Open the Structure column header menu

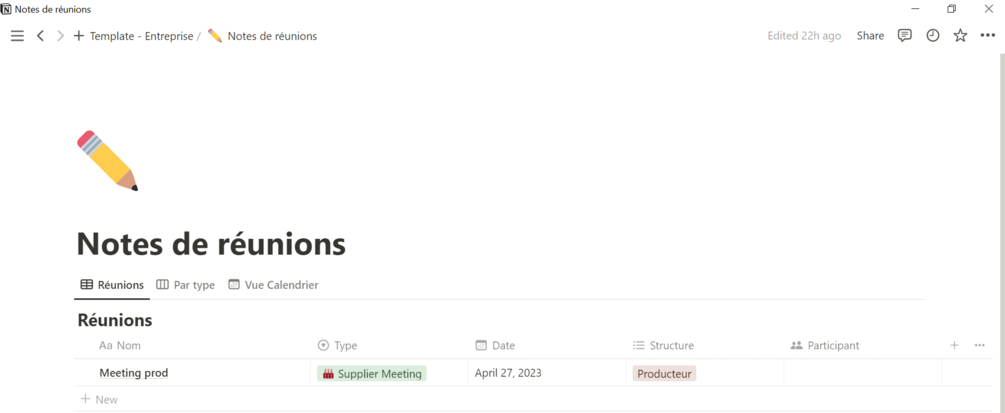pos(671,345)
